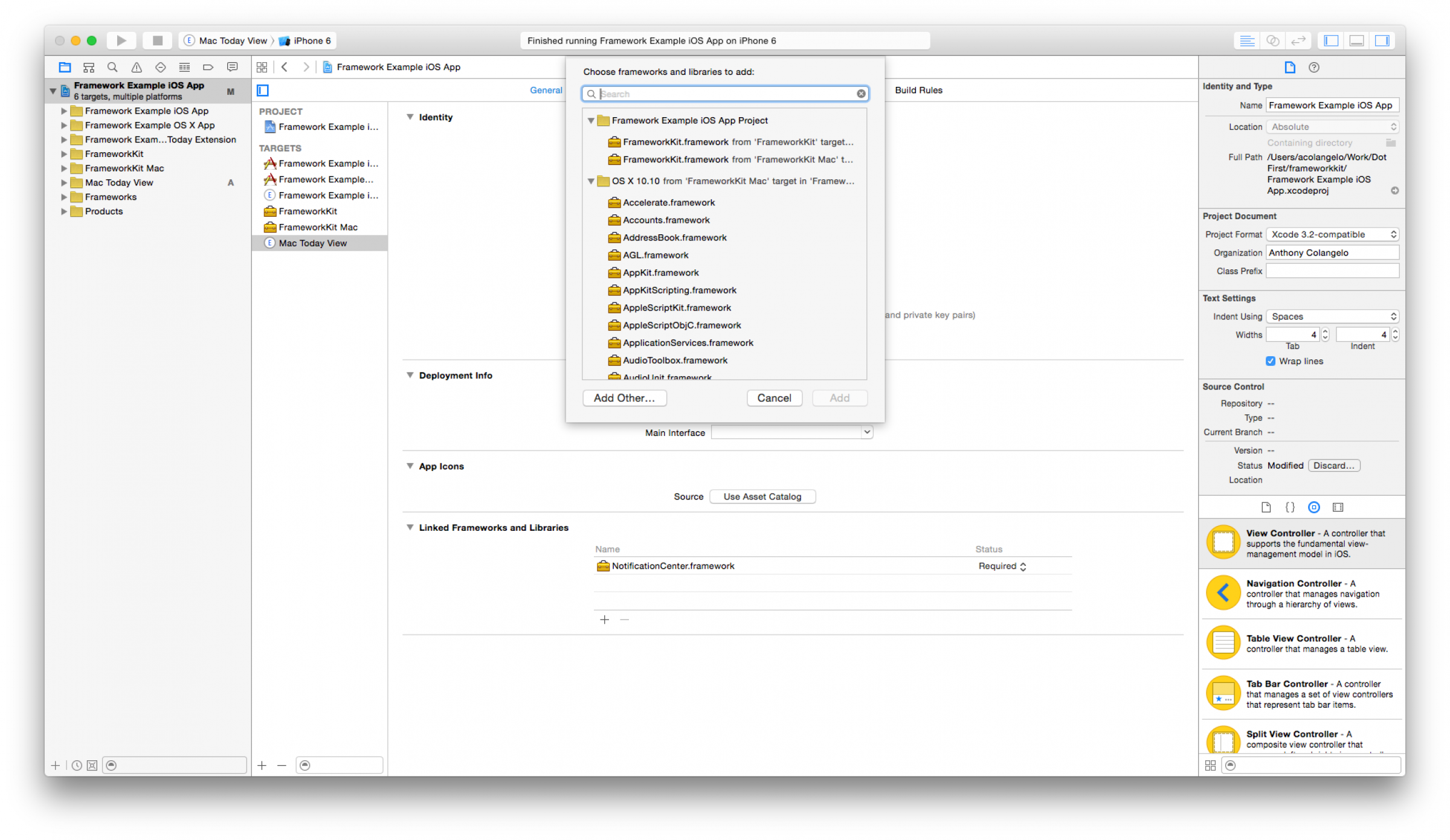The height and width of the screenshot is (840, 1450).
Task: Open the Issue navigator warning icon
Action: 137,67
